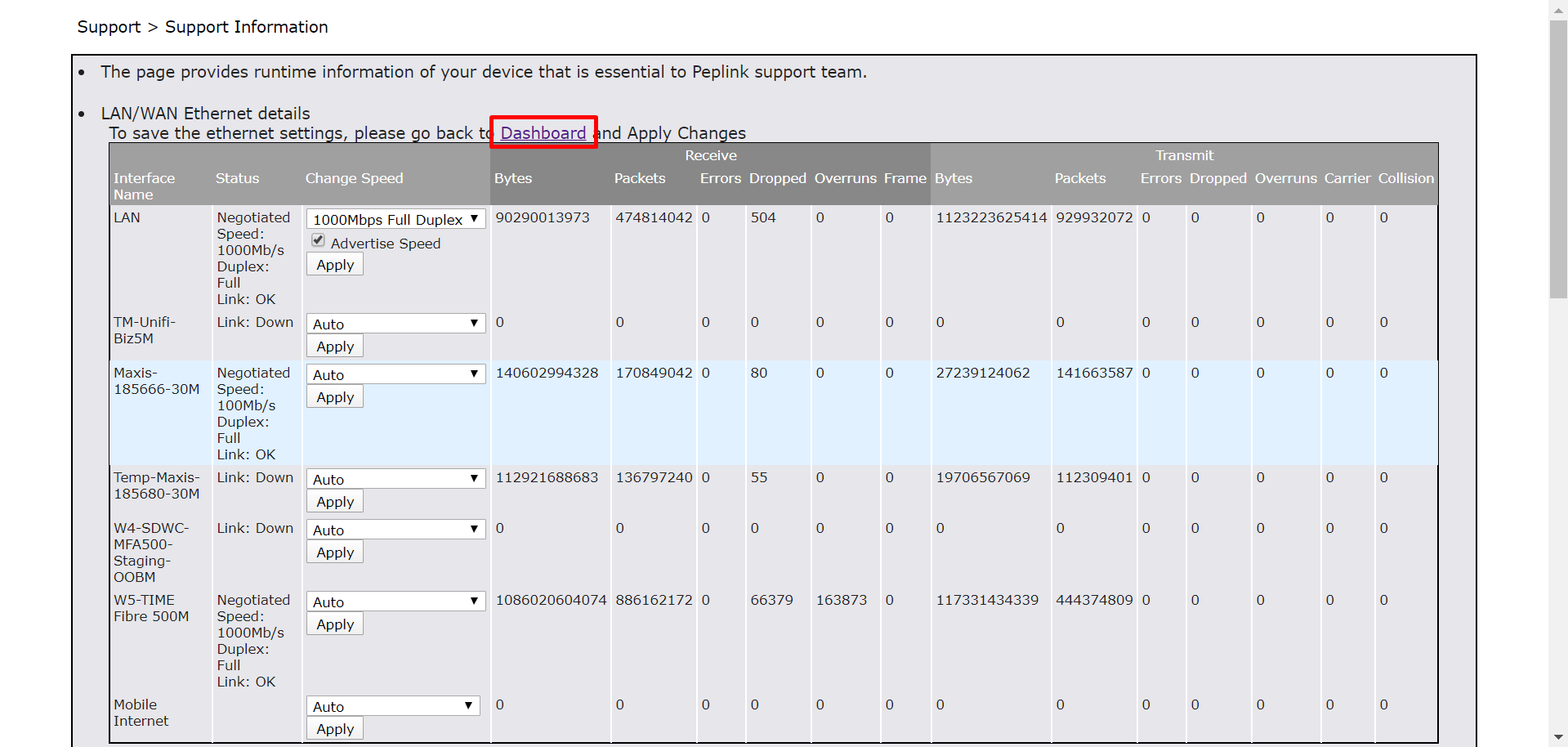The height and width of the screenshot is (747, 1568).
Task: Click Apply for Maxis-185666-30M
Action: point(335,397)
